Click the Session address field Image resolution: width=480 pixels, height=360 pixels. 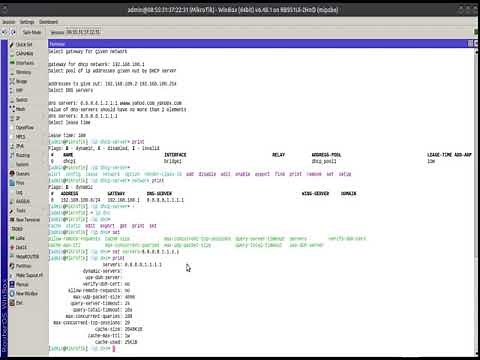coord(83,32)
